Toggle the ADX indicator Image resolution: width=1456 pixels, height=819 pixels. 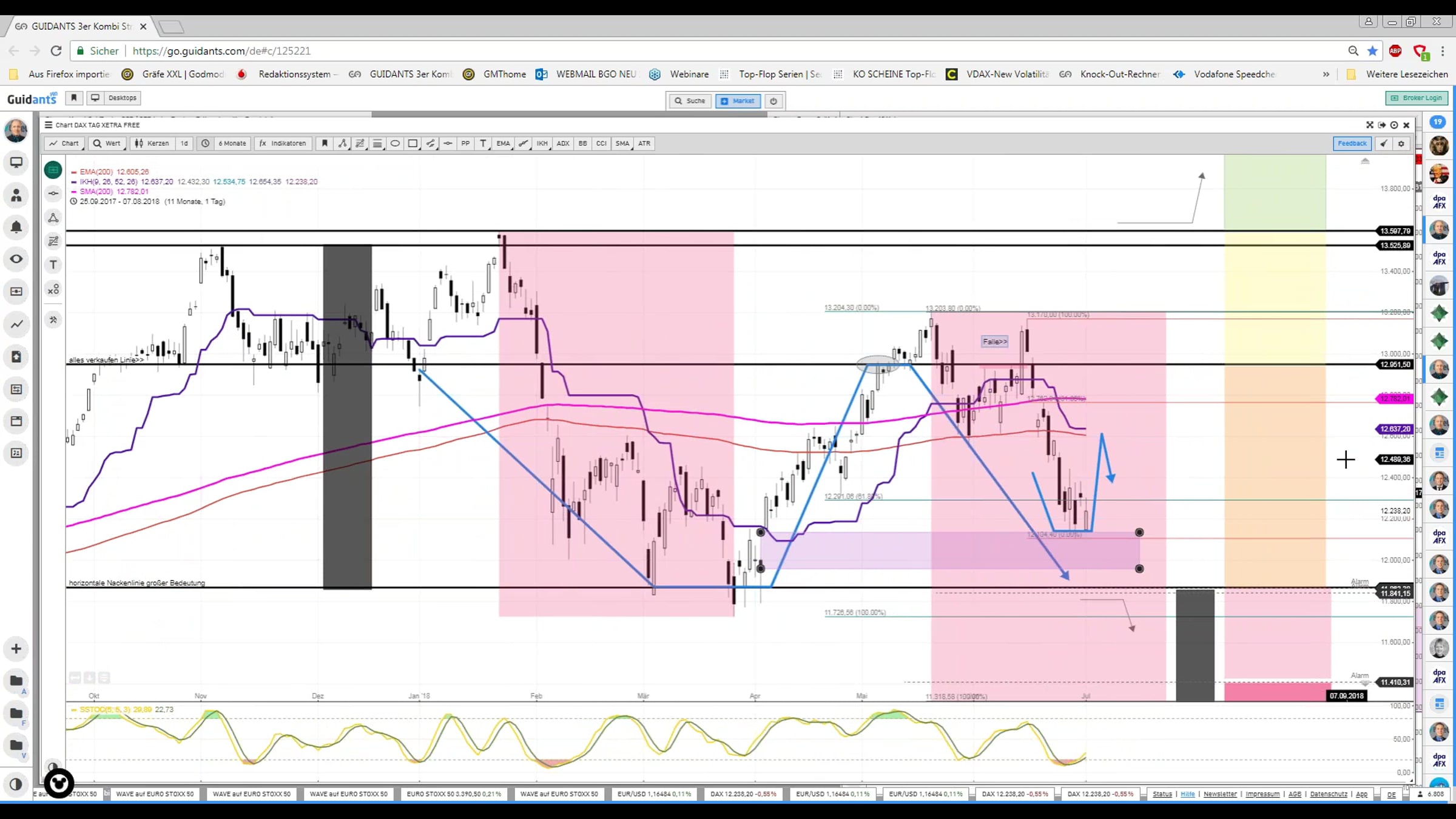563,143
